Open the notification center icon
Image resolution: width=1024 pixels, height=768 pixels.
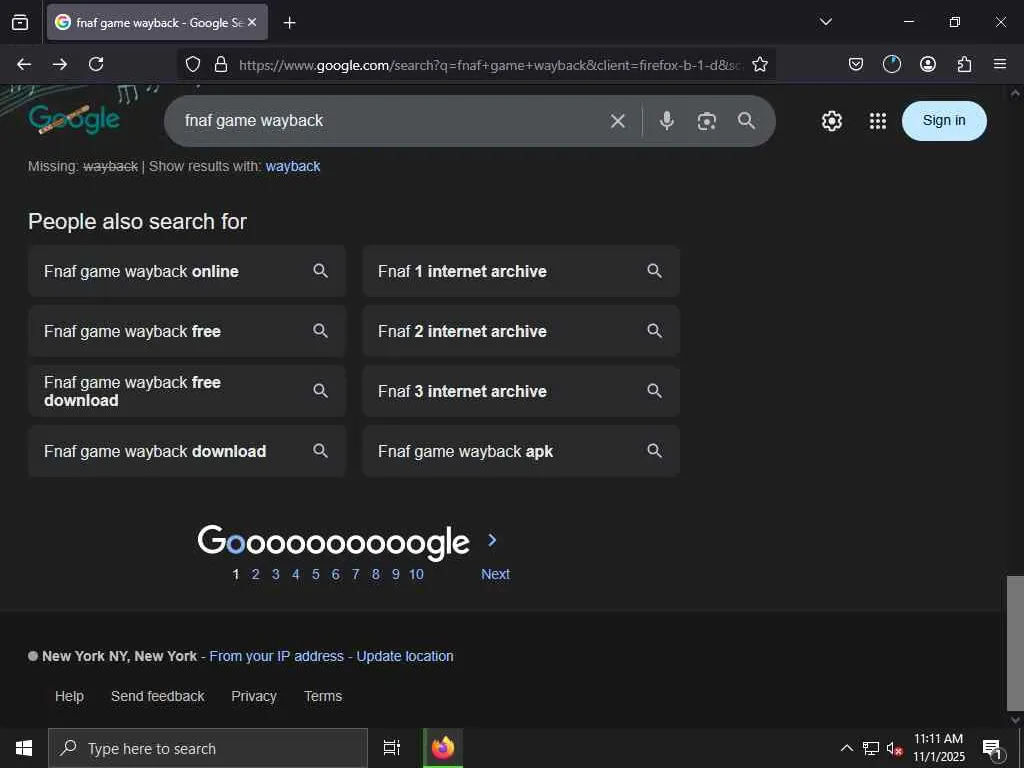click(993, 750)
